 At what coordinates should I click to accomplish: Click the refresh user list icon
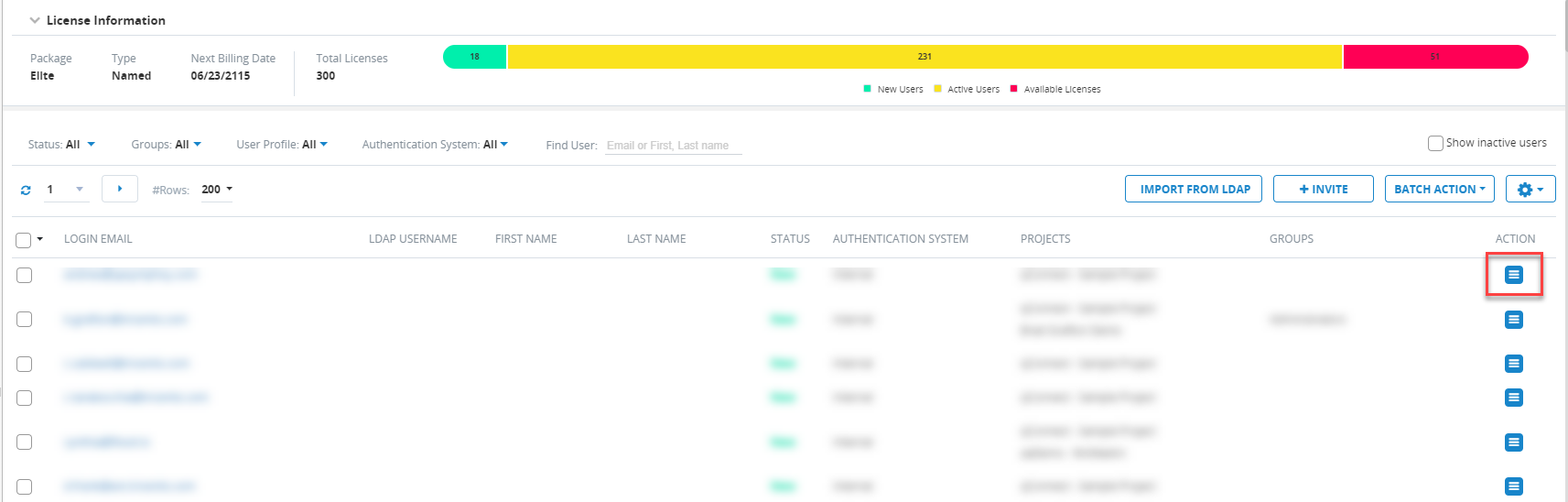[x=26, y=191]
